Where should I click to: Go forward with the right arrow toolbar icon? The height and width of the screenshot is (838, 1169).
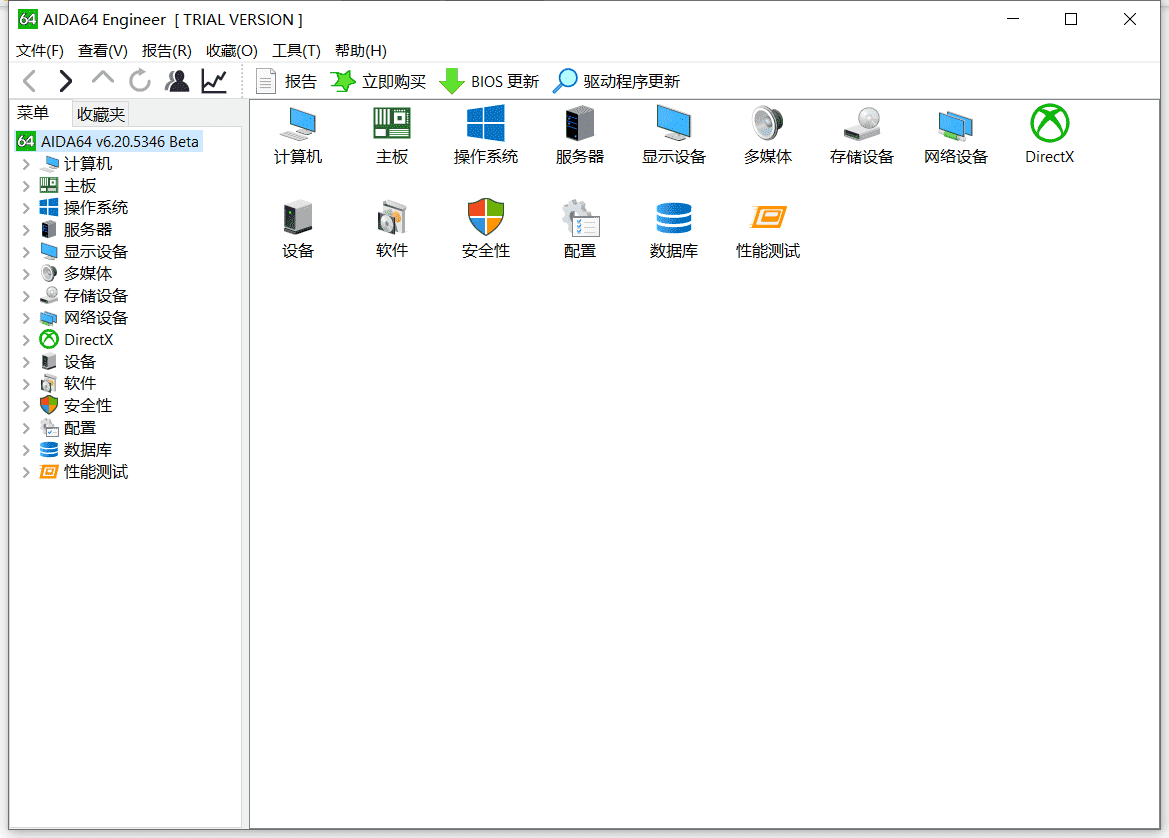point(66,81)
